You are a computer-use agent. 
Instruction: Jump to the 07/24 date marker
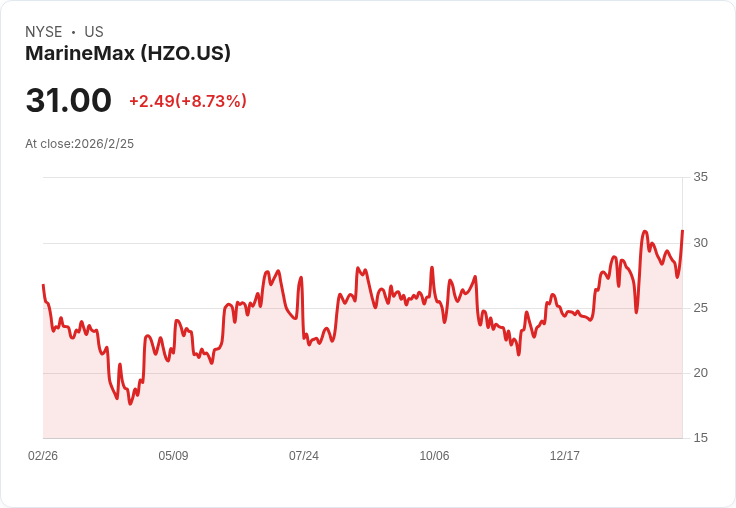pos(304,456)
